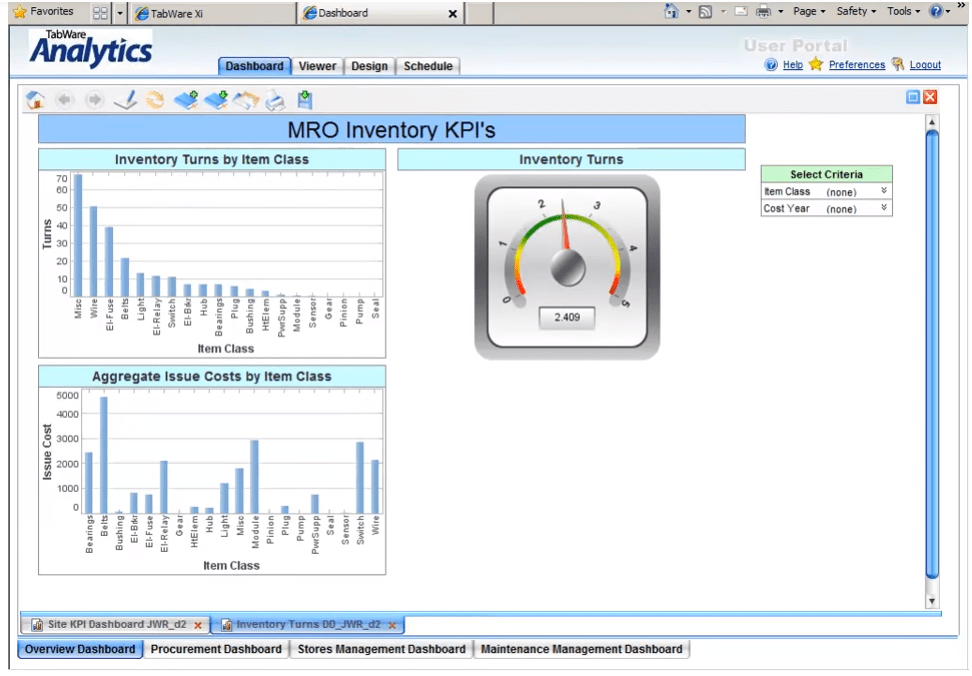Click the Home icon in dashboard toolbar
The image size is (972, 676).
click(x=35, y=100)
